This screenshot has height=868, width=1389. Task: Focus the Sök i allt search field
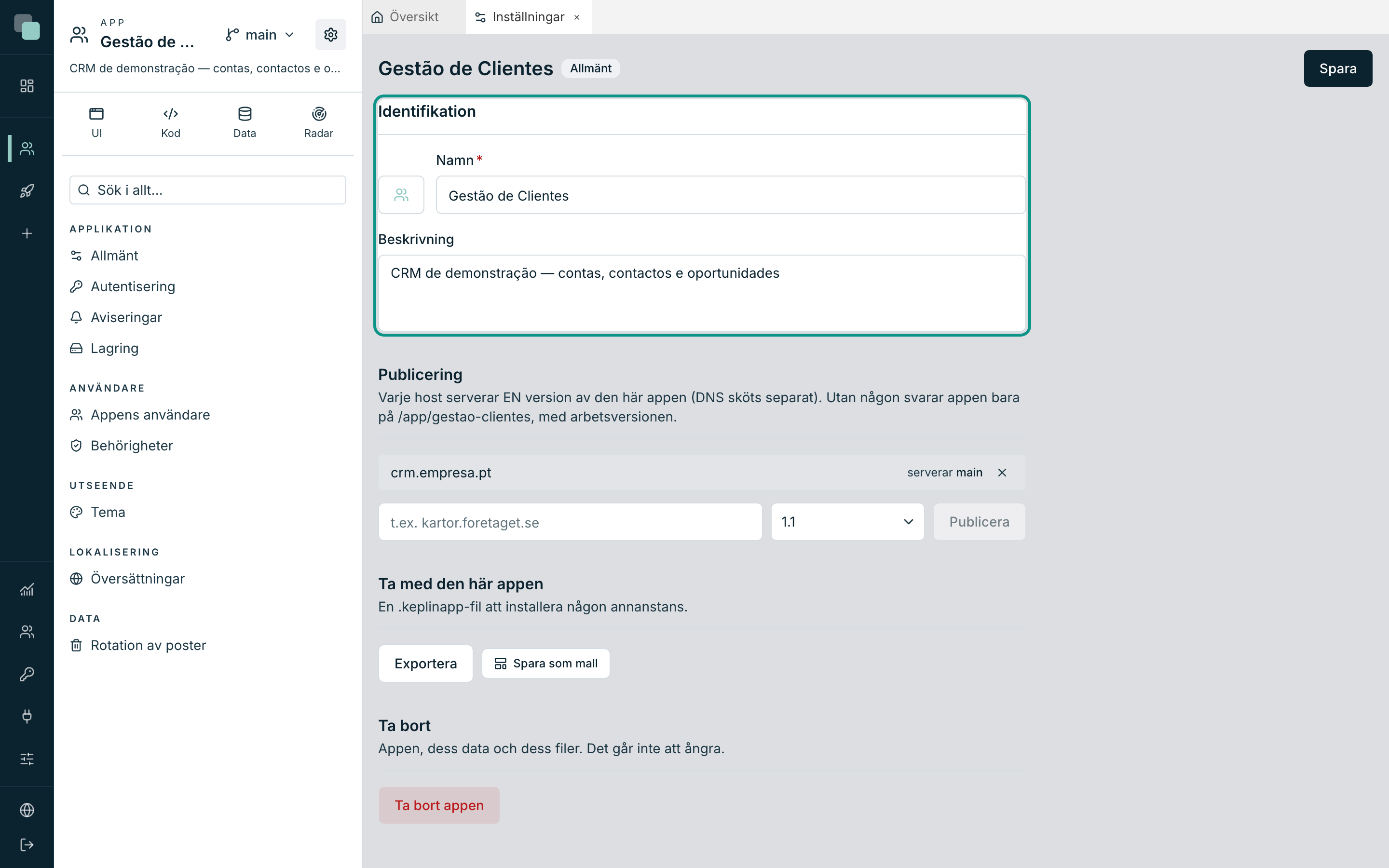208,190
